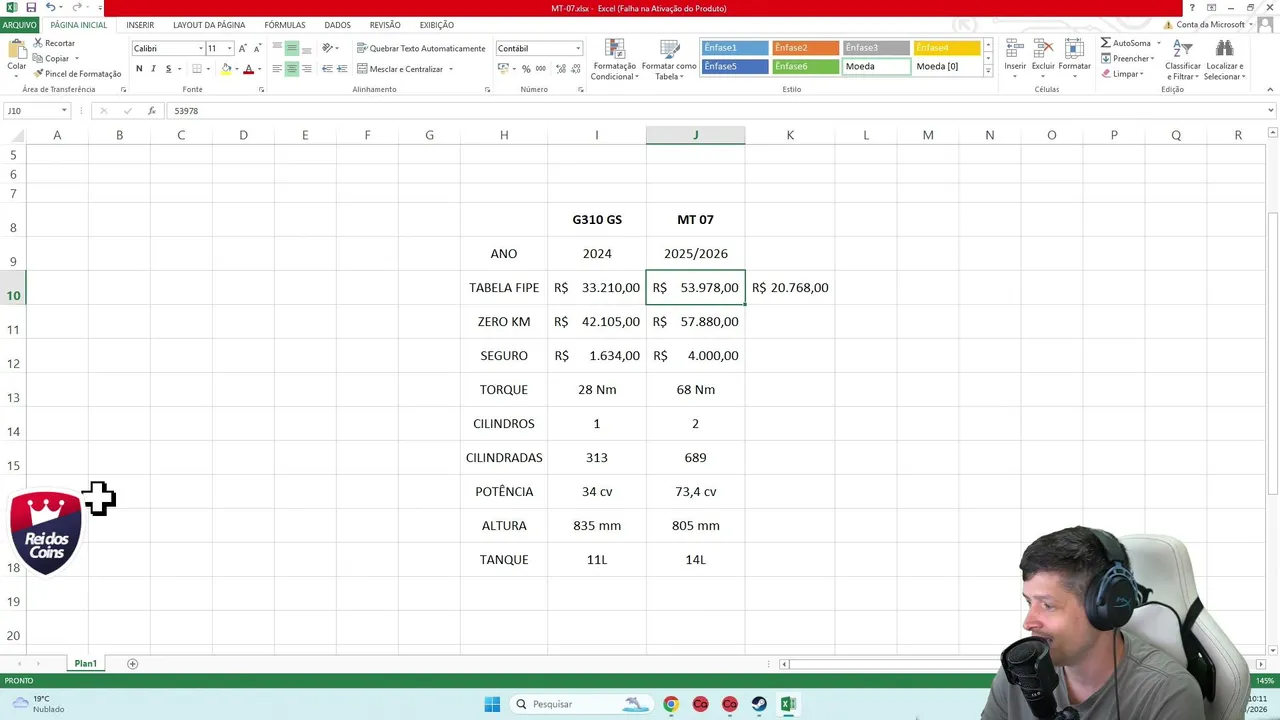Click the font color A icon

coord(249,69)
